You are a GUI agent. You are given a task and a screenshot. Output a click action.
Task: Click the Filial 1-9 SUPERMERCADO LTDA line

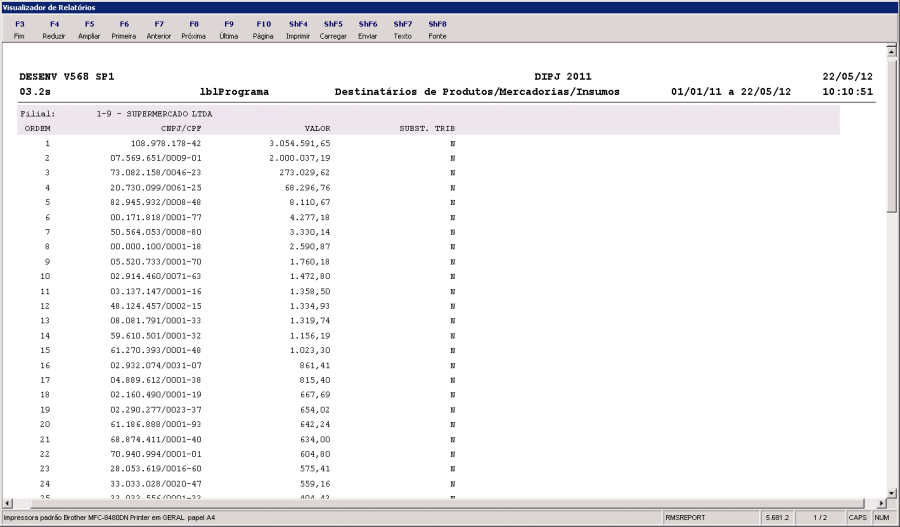coord(116,114)
